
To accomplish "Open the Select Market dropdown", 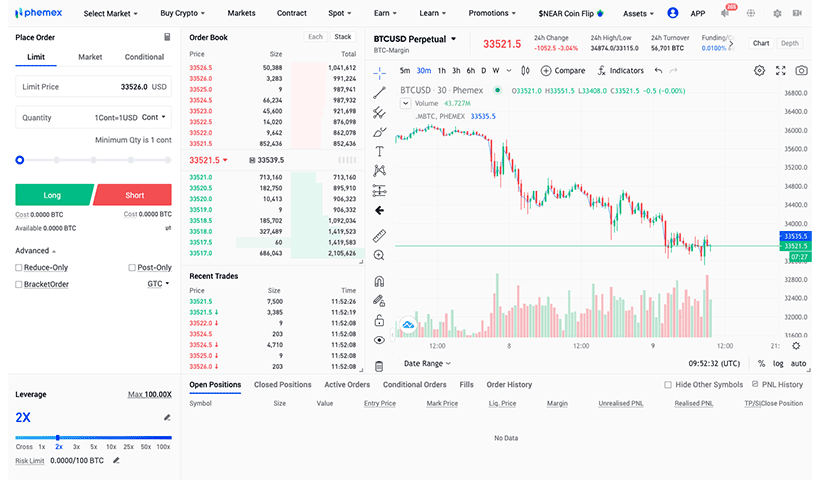I will (110, 14).
